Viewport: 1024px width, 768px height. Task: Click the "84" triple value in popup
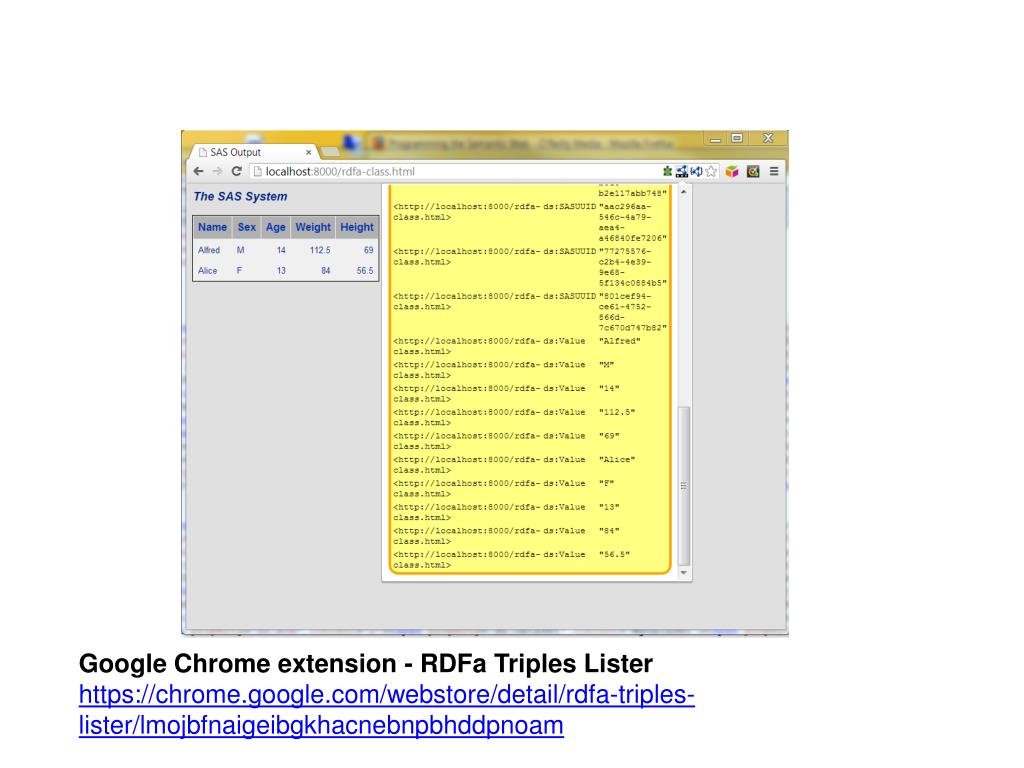click(x=609, y=531)
